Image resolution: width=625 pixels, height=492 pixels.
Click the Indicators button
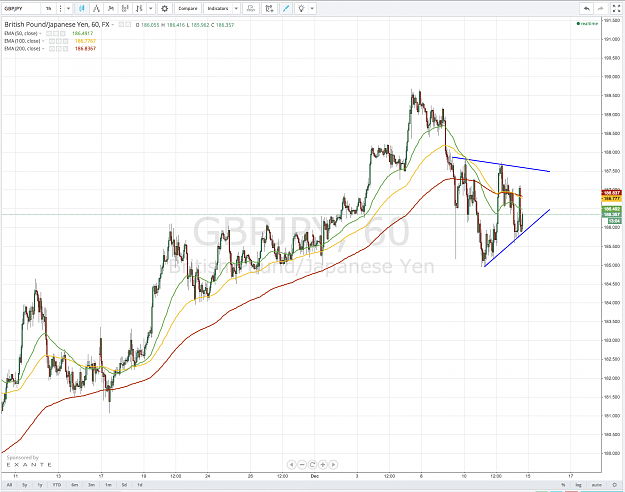coord(218,8)
